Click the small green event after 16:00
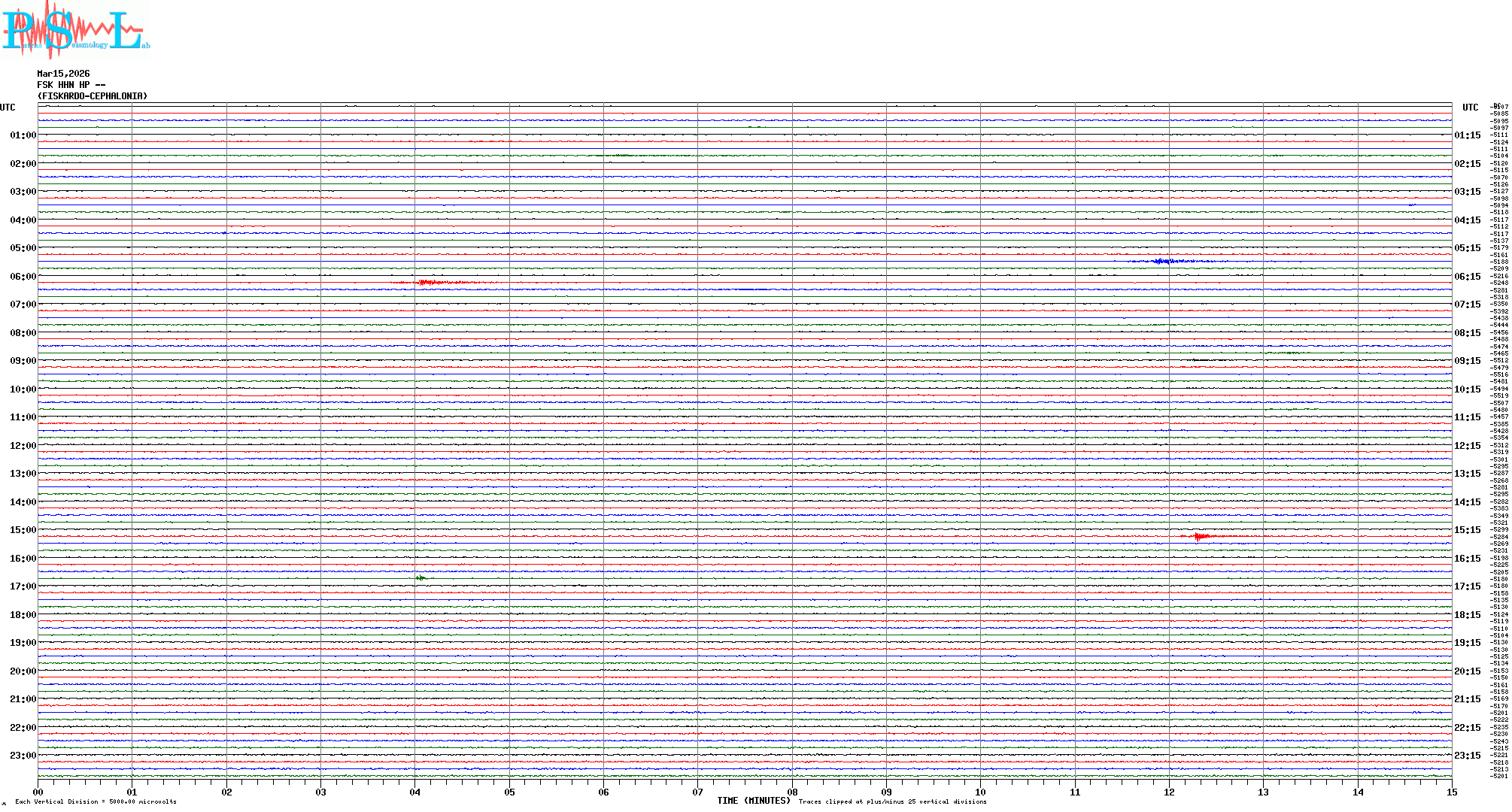This screenshot has height=812, width=1512. coord(421,577)
